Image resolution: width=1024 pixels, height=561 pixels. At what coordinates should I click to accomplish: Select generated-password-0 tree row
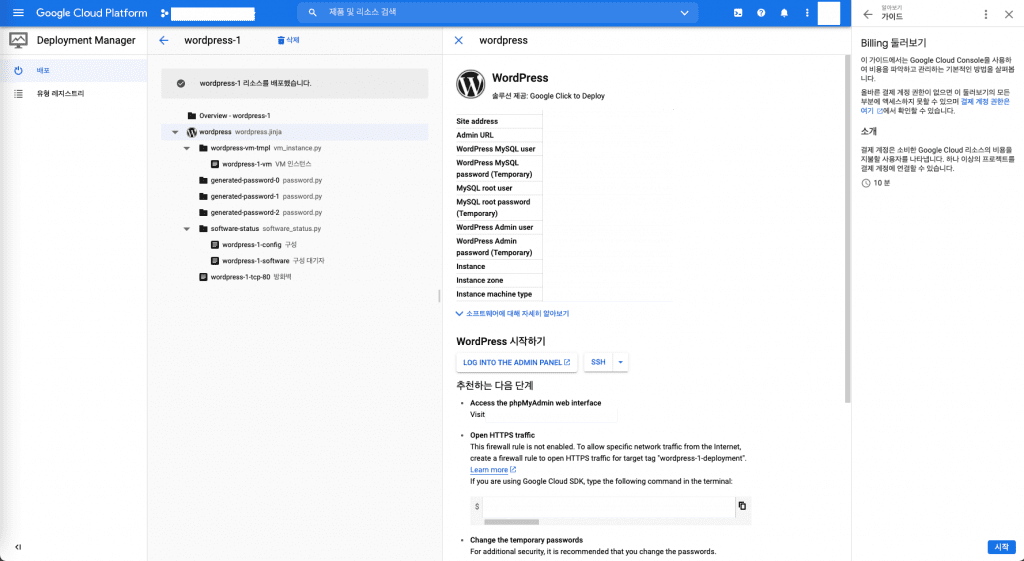click(295, 180)
